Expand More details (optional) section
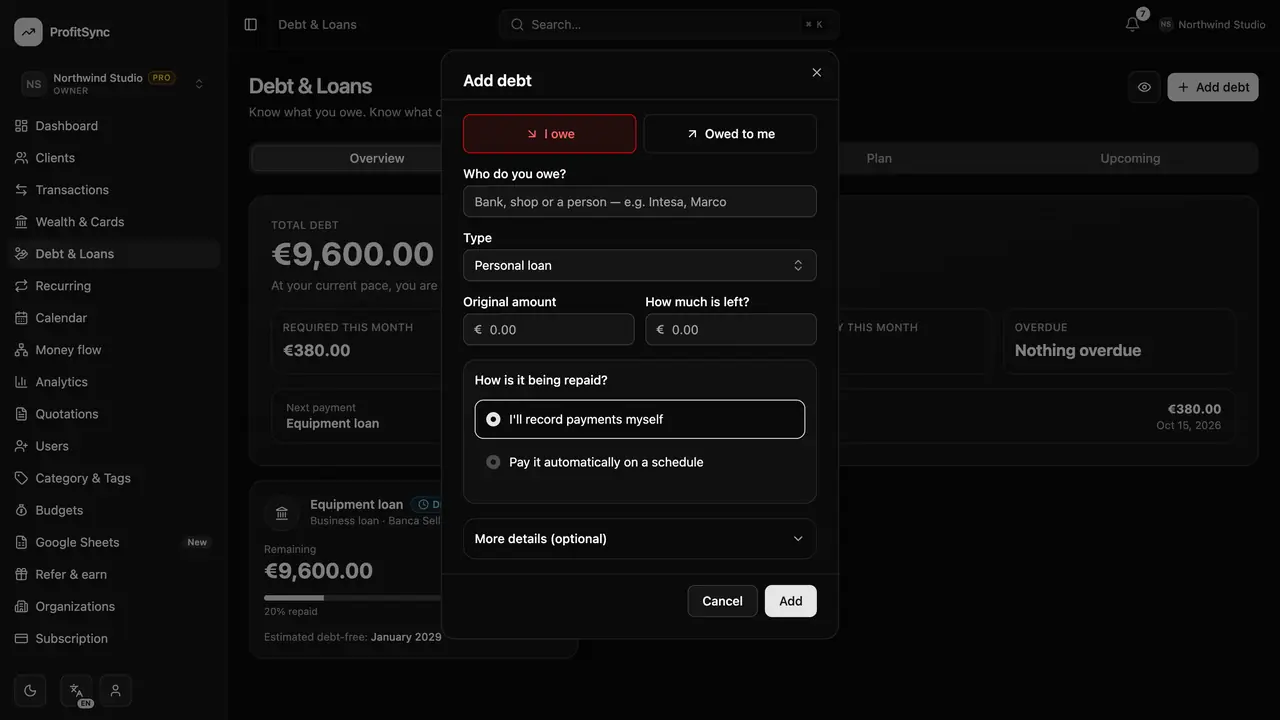The height and width of the screenshot is (720, 1280). [x=640, y=539]
